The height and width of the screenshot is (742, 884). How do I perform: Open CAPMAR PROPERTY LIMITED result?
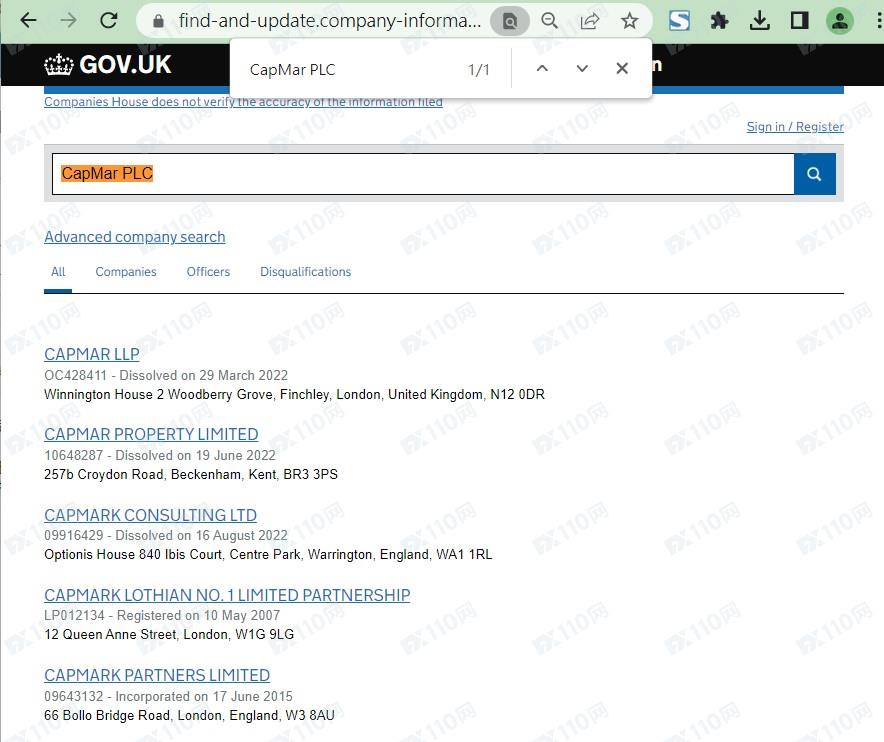pos(151,434)
